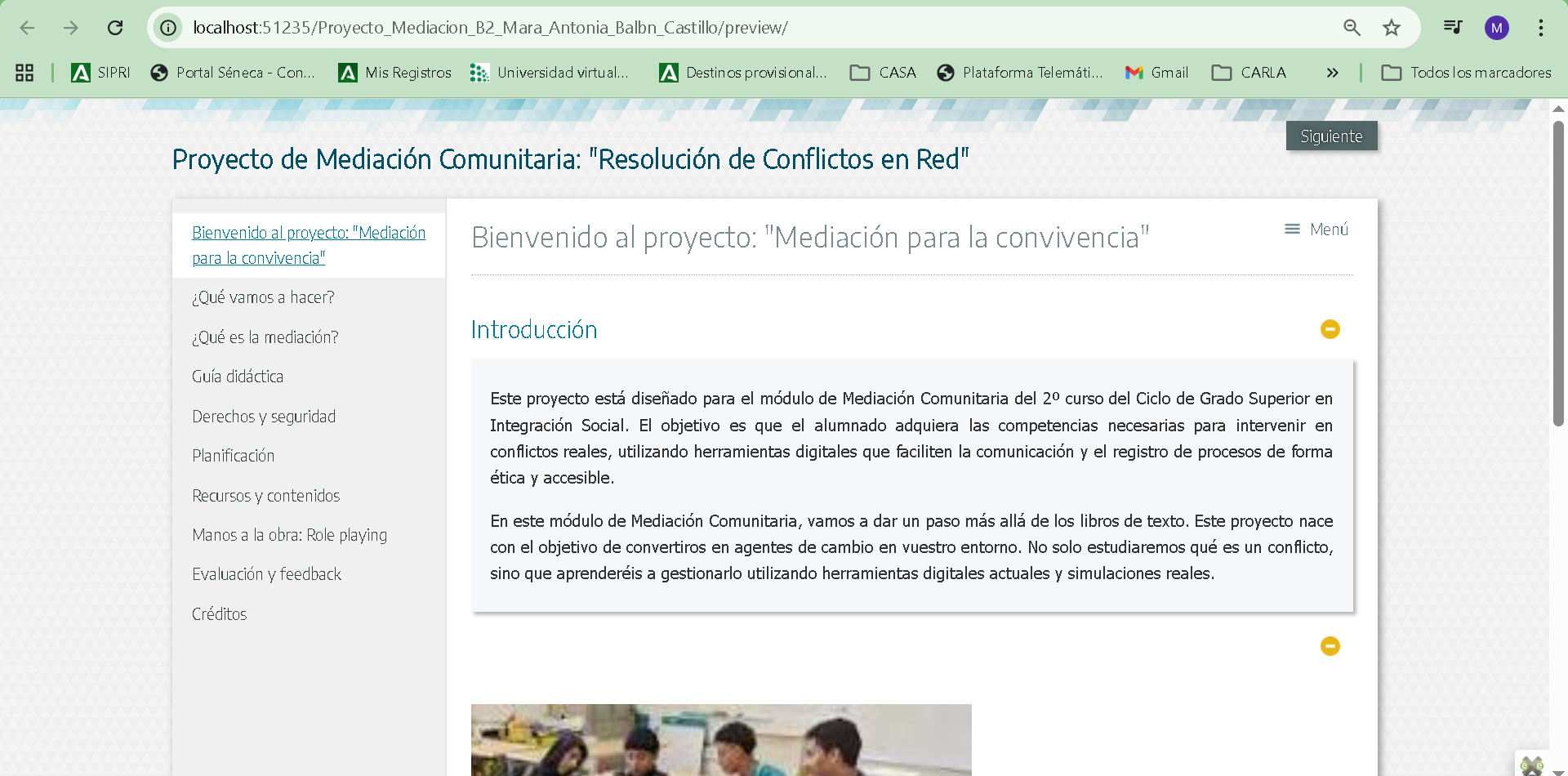Click the browser back arrow
1568x776 pixels.
[27, 28]
